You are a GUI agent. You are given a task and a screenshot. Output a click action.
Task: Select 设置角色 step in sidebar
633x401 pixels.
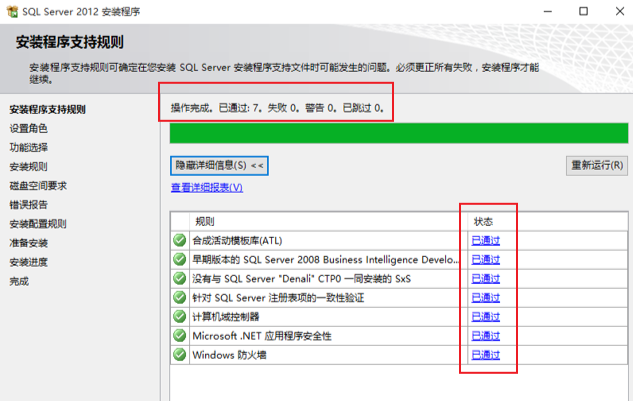(29, 128)
